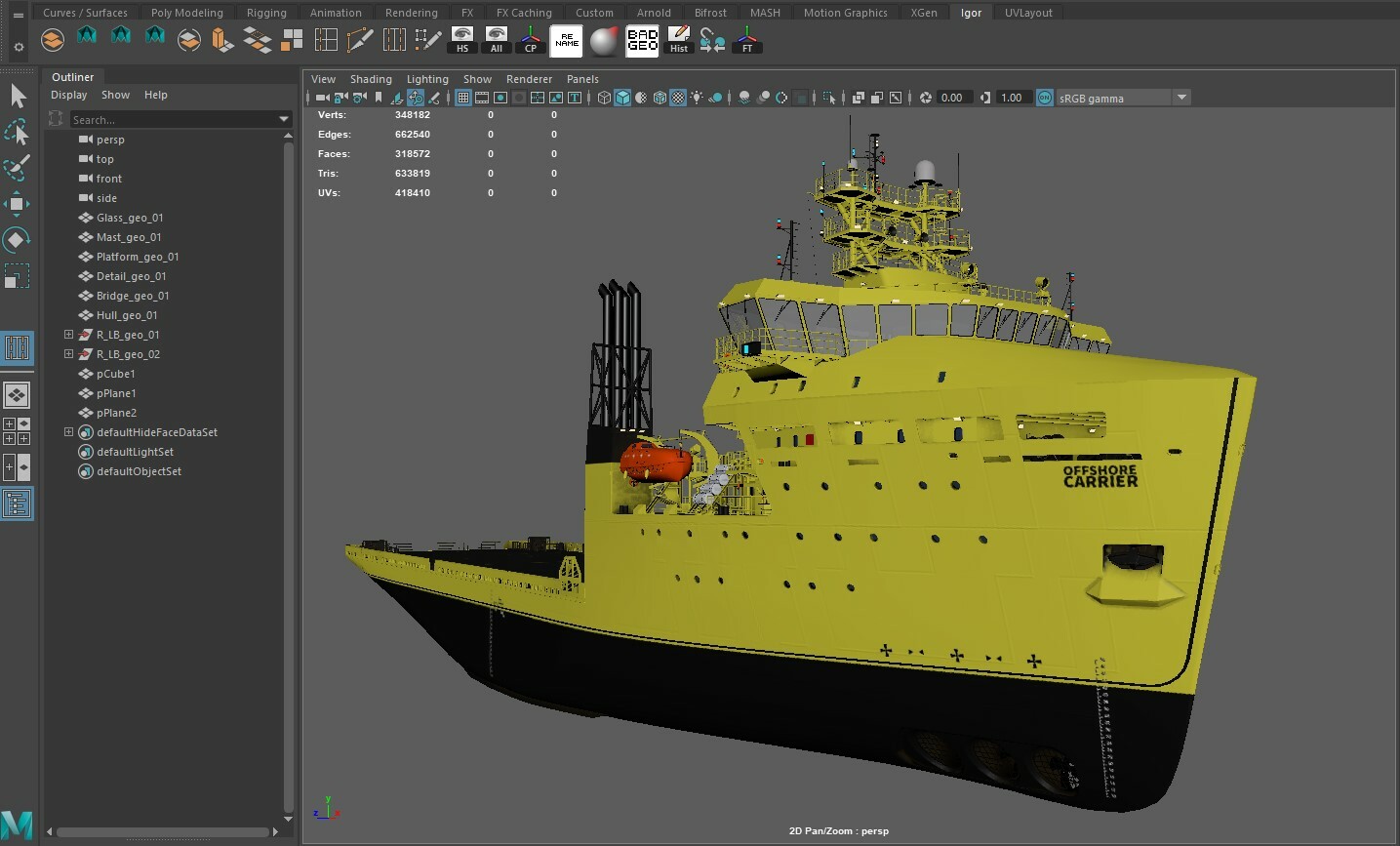Switch to the Poly Modeling shelf tab

pos(186,13)
